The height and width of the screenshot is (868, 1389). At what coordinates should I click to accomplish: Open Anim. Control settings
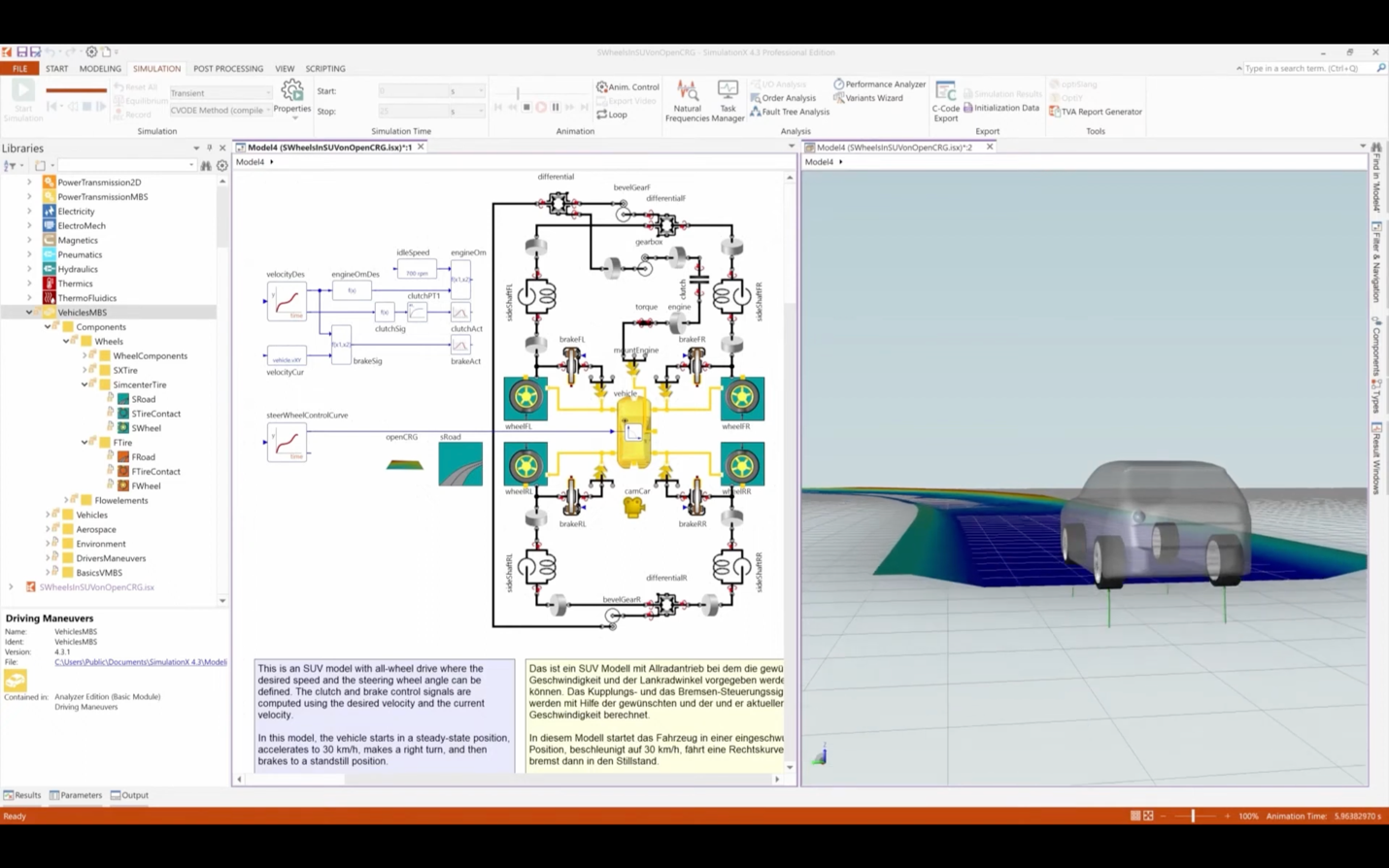click(x=627, y=87)
